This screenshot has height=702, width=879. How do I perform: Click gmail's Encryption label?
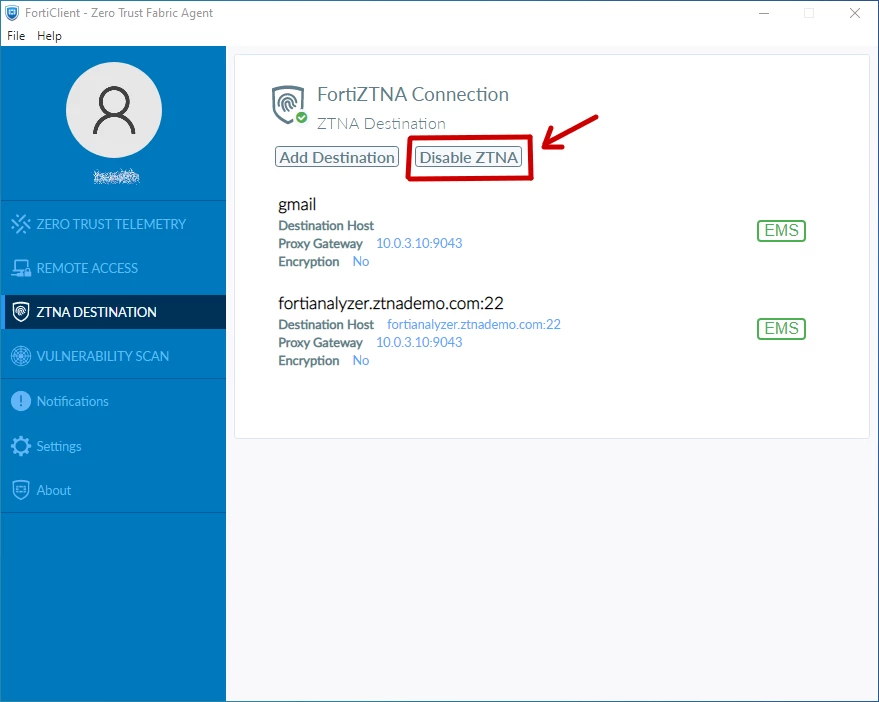pyautogui.click(x=308, y=262)
